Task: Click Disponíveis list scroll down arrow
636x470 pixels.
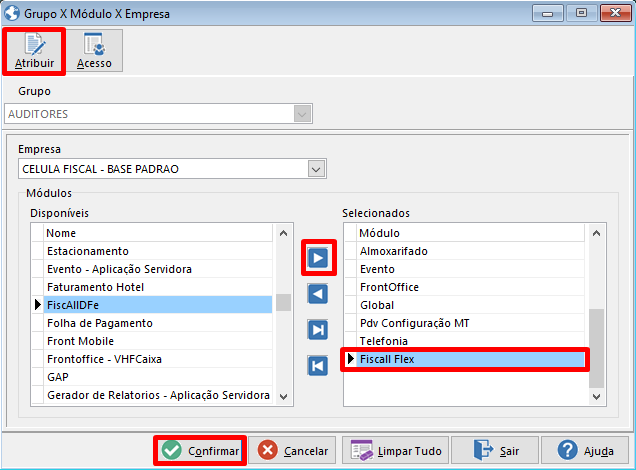Action: pos(284,396)
